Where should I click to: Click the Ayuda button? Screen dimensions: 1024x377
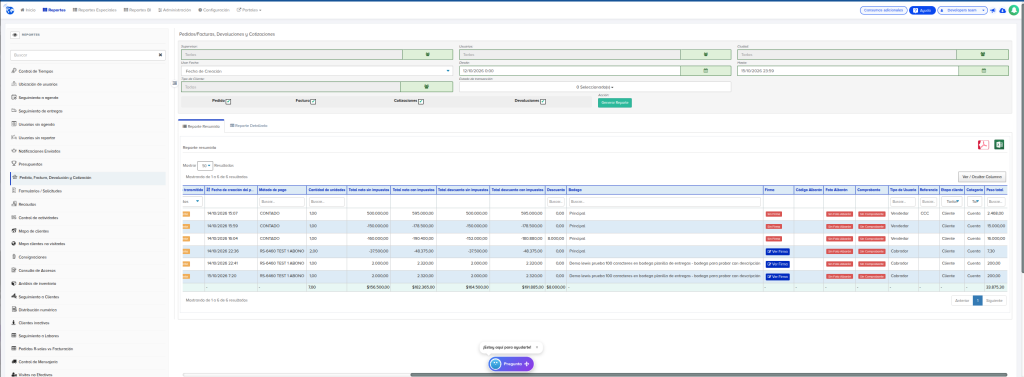click(922, 10)
